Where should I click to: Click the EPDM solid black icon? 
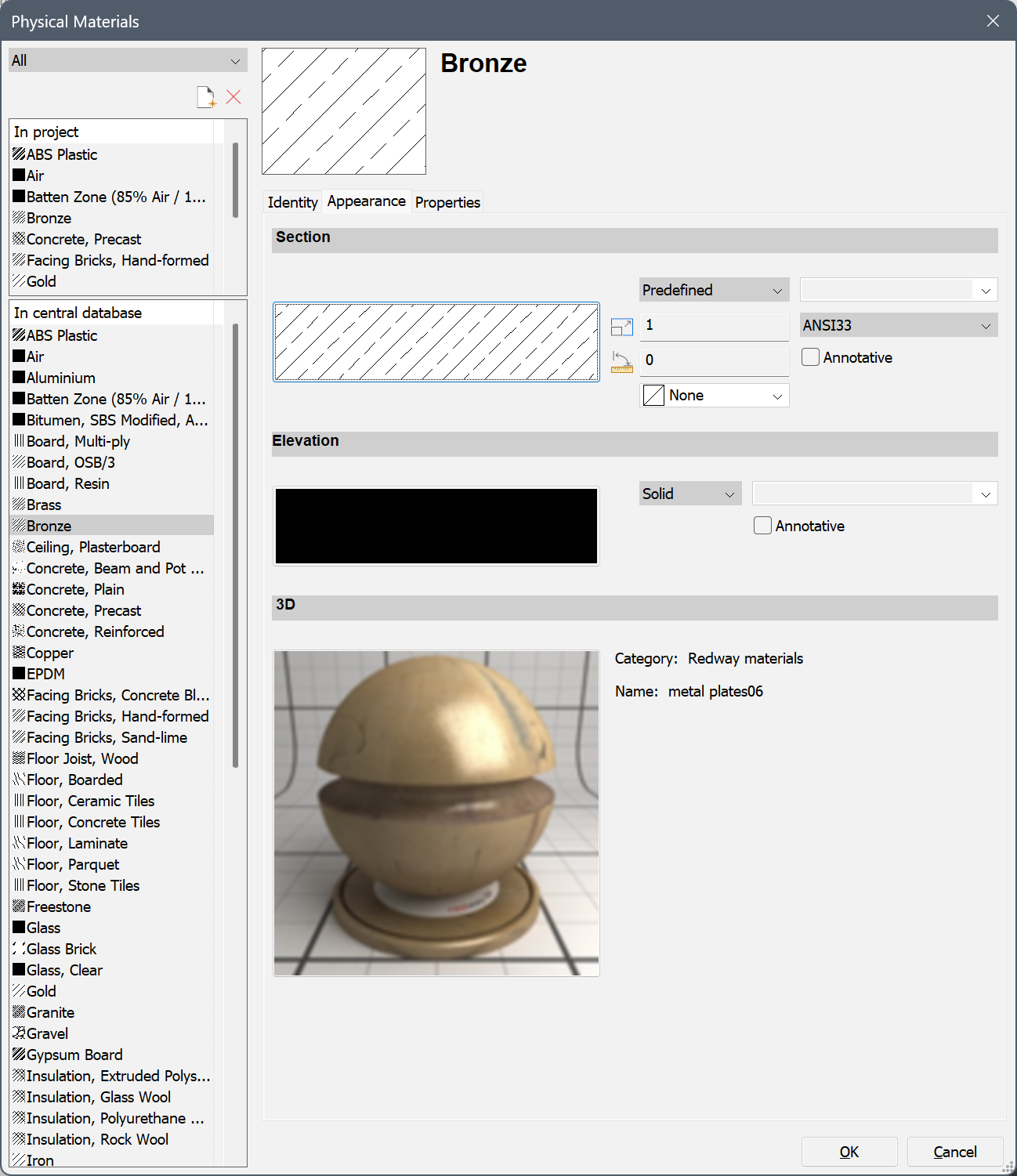click(19, 674)
